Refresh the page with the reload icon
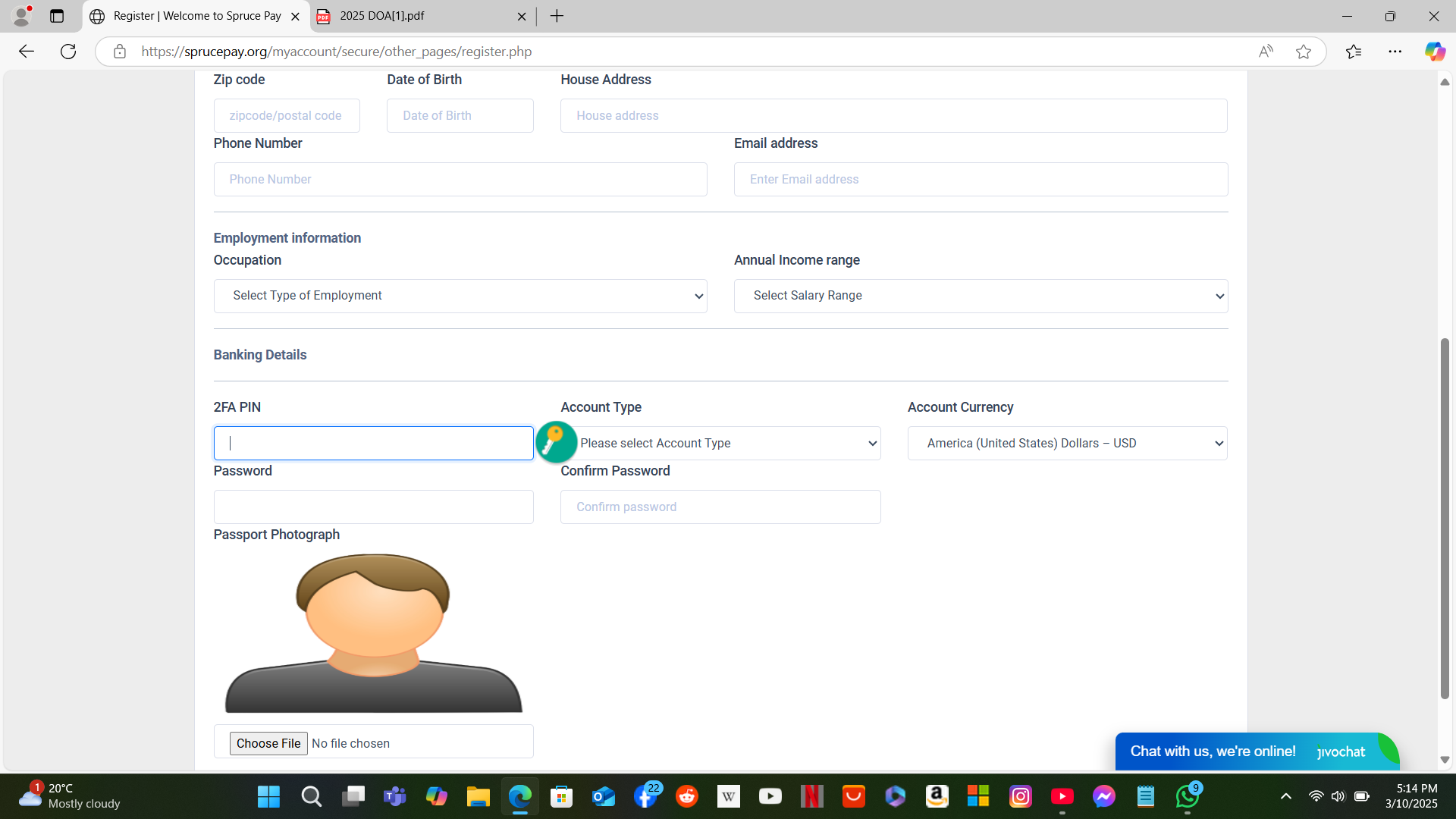Image resolution: width=1456 pixels, height=819 pixels. point(68,52)
